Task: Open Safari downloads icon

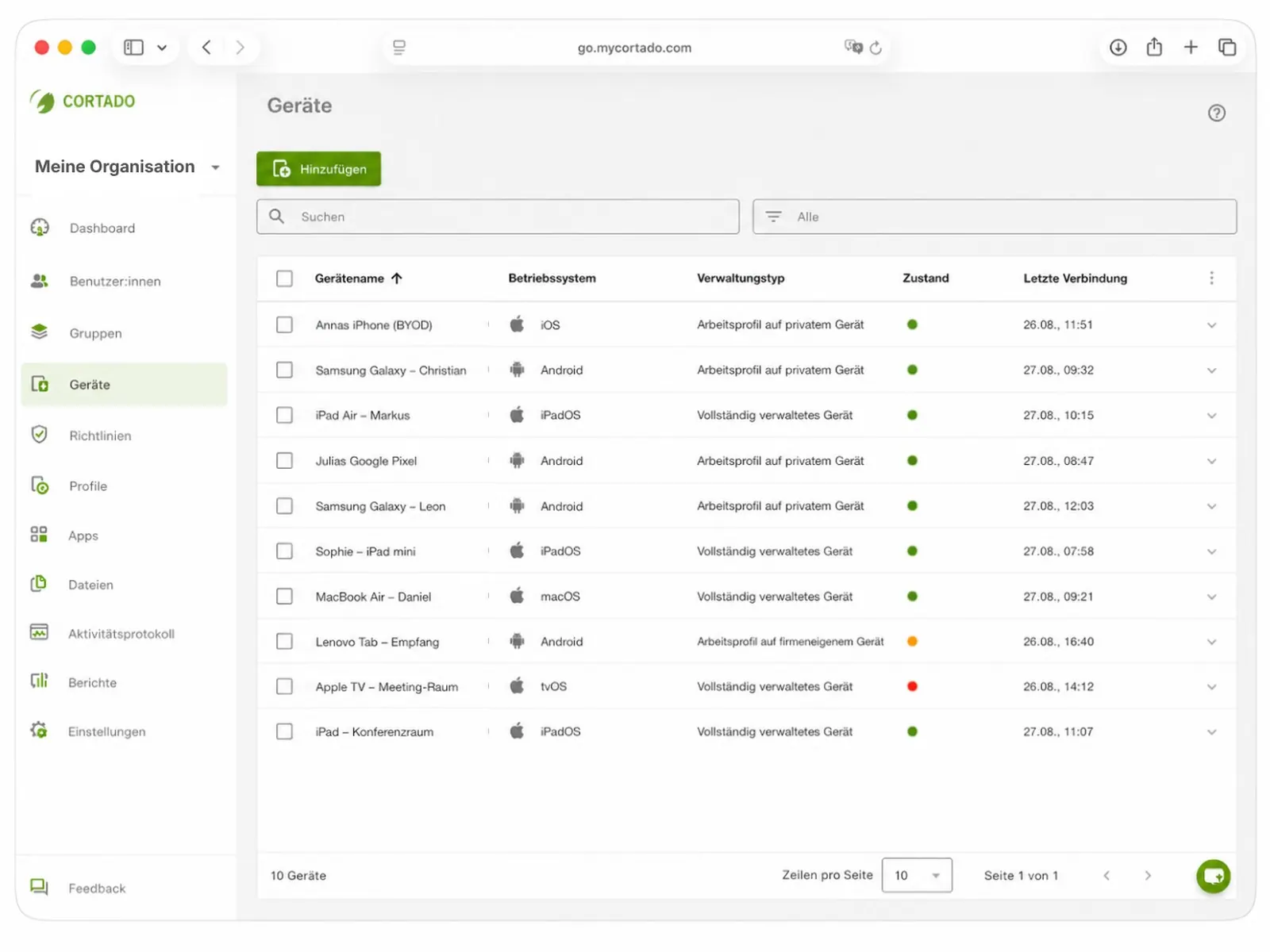Action: click(1118, 48)
